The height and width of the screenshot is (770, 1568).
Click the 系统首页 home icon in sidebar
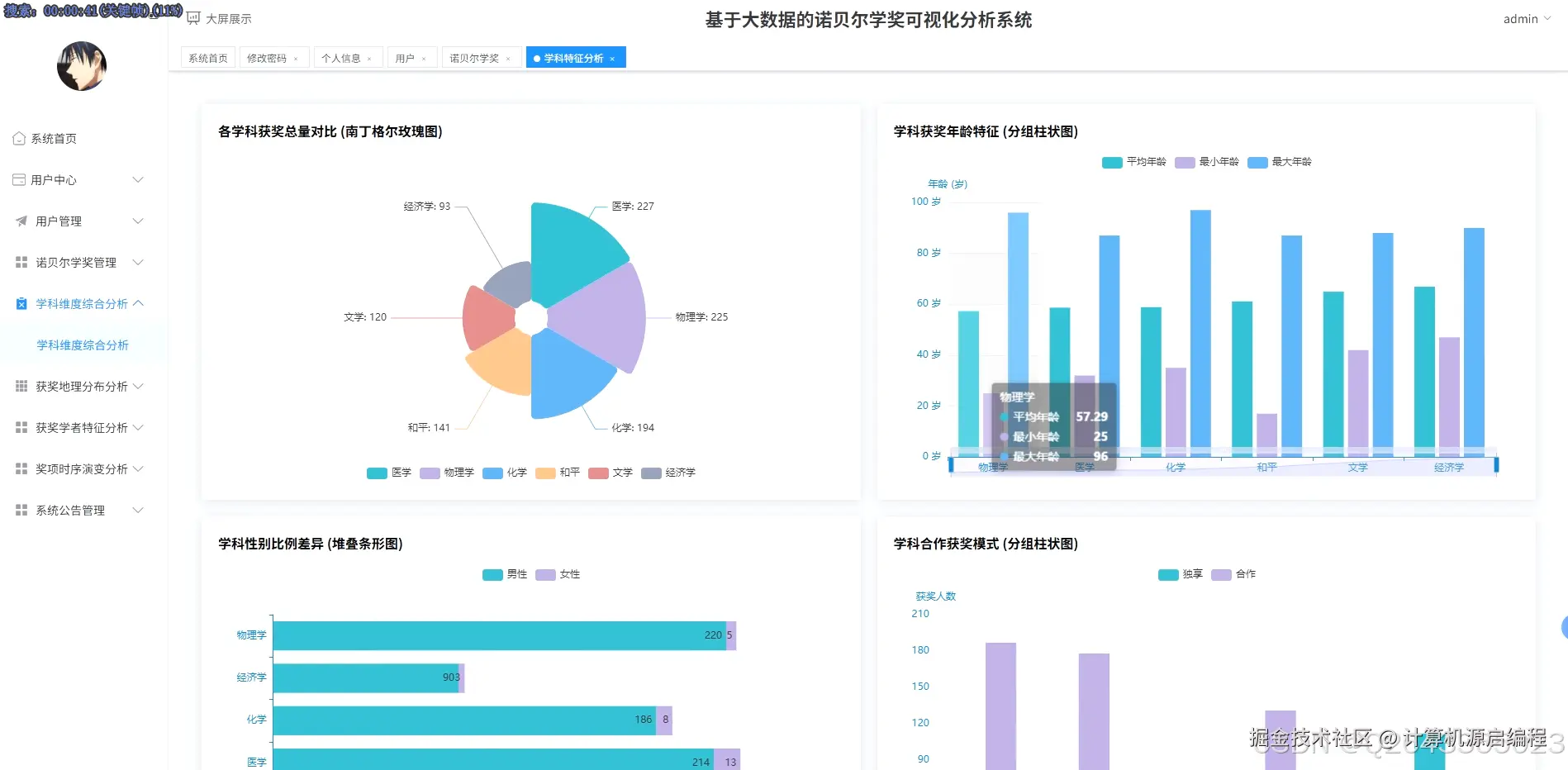pos(19,139)
